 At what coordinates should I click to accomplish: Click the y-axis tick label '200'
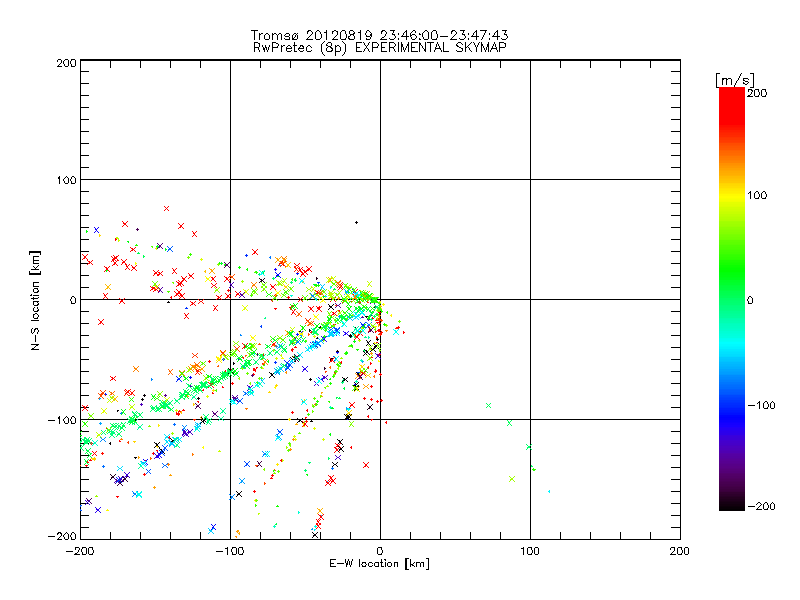point(66,63)
